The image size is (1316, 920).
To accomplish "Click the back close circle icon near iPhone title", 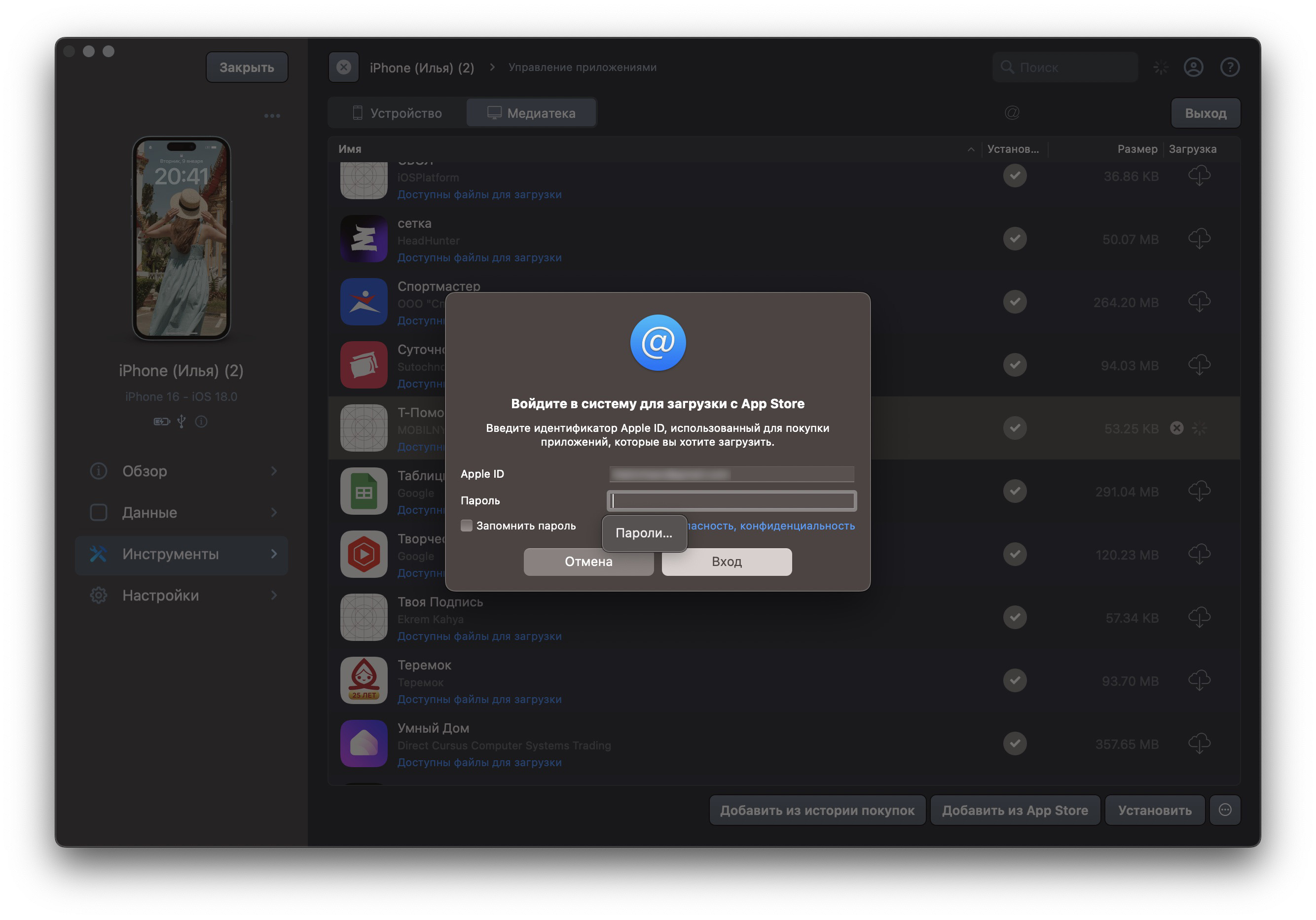I will [x=344, y=67].
